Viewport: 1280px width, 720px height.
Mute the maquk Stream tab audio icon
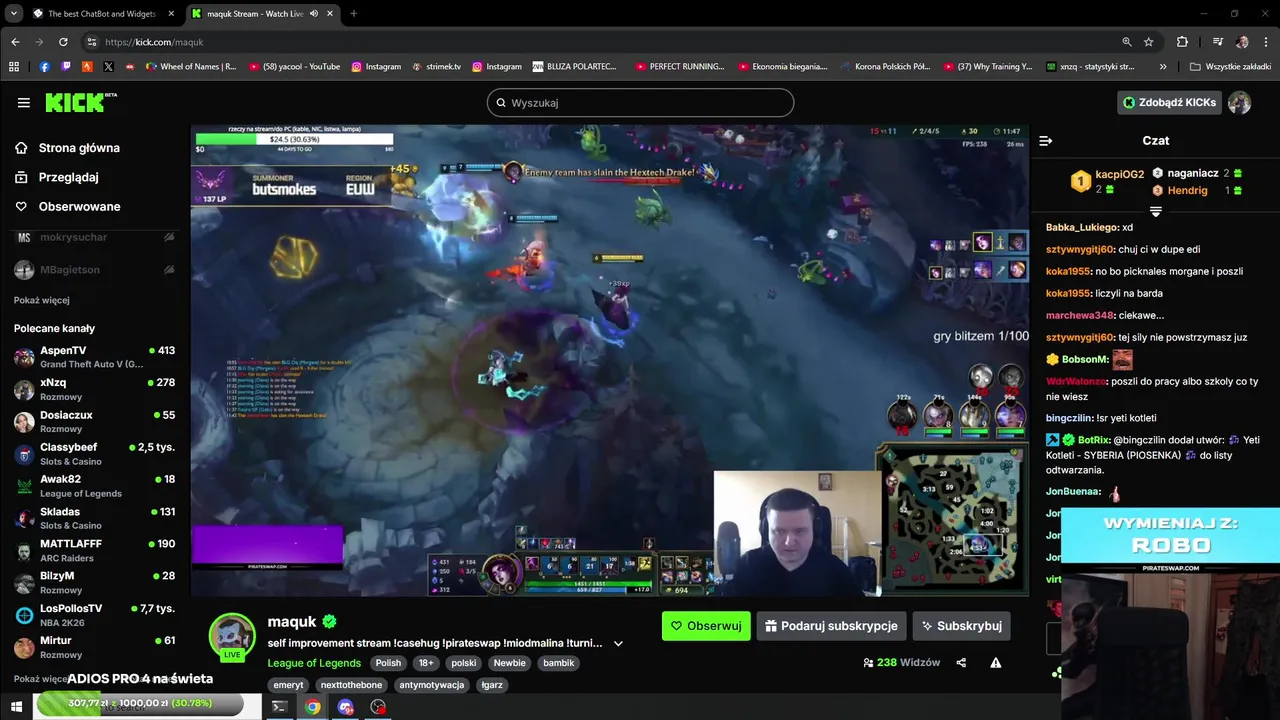coord(314,14)
